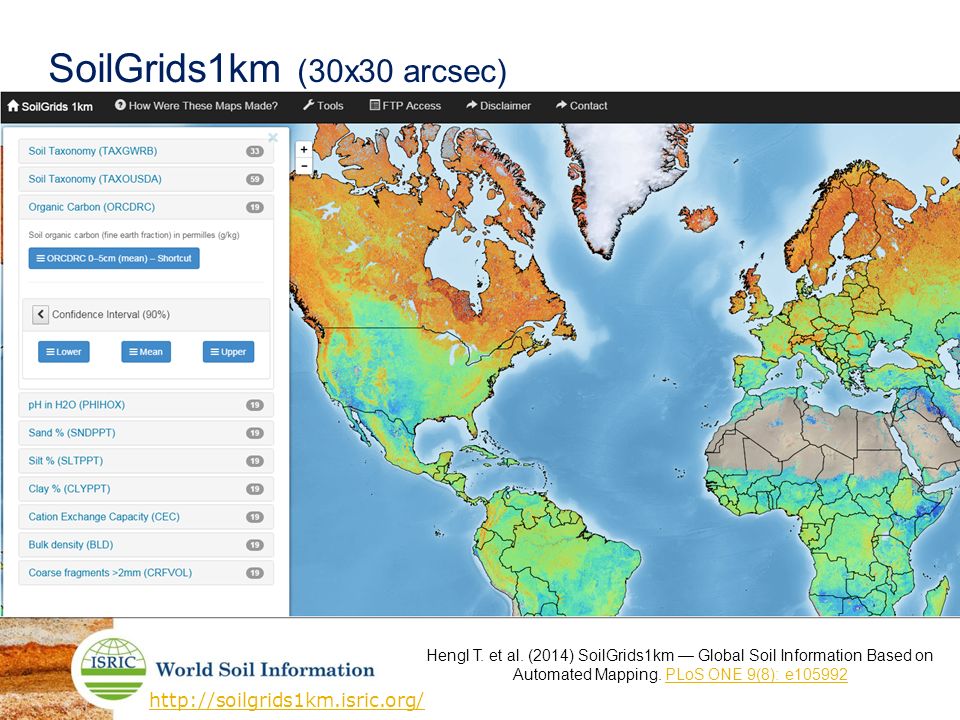Open PLoS ONE 9(8): e105992 link

(x=756, y=675)
